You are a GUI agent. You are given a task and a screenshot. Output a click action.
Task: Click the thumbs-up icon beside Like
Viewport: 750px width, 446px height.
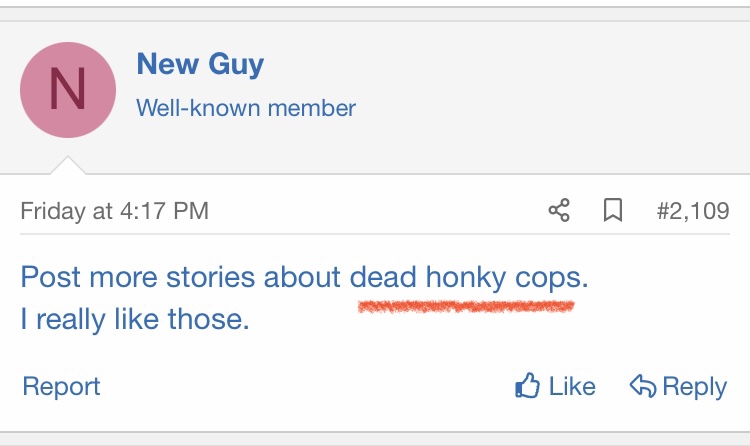pos(527,386)
